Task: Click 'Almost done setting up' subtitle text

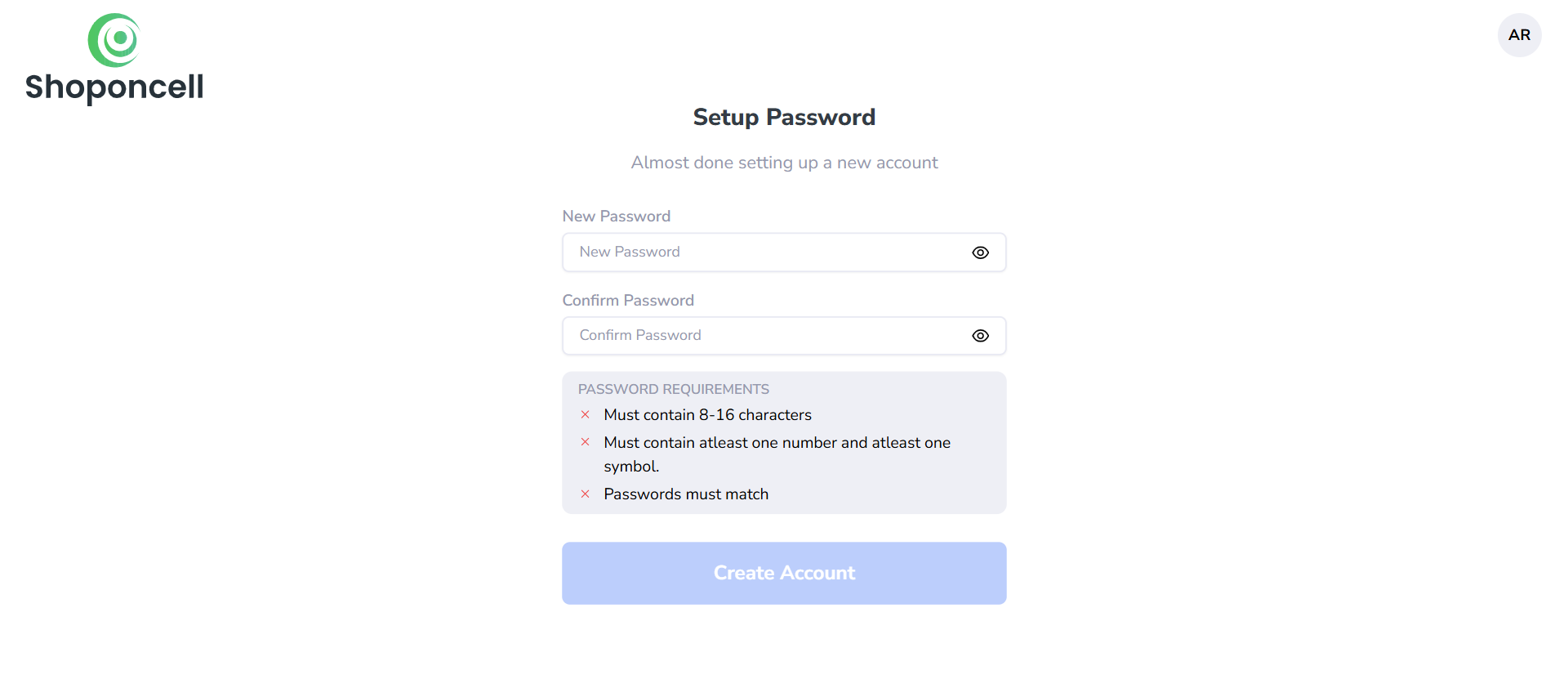Action: click(784, 163)
